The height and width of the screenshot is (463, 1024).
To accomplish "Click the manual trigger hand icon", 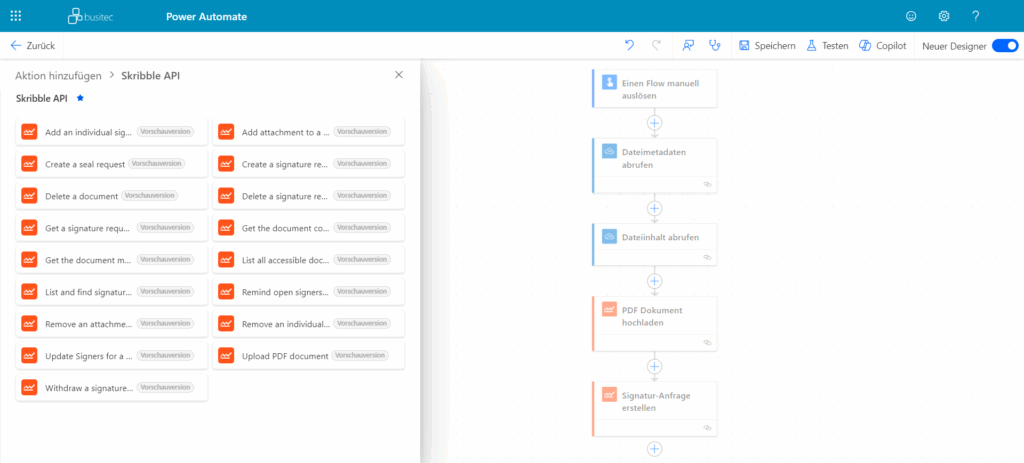I will [609, 83].
